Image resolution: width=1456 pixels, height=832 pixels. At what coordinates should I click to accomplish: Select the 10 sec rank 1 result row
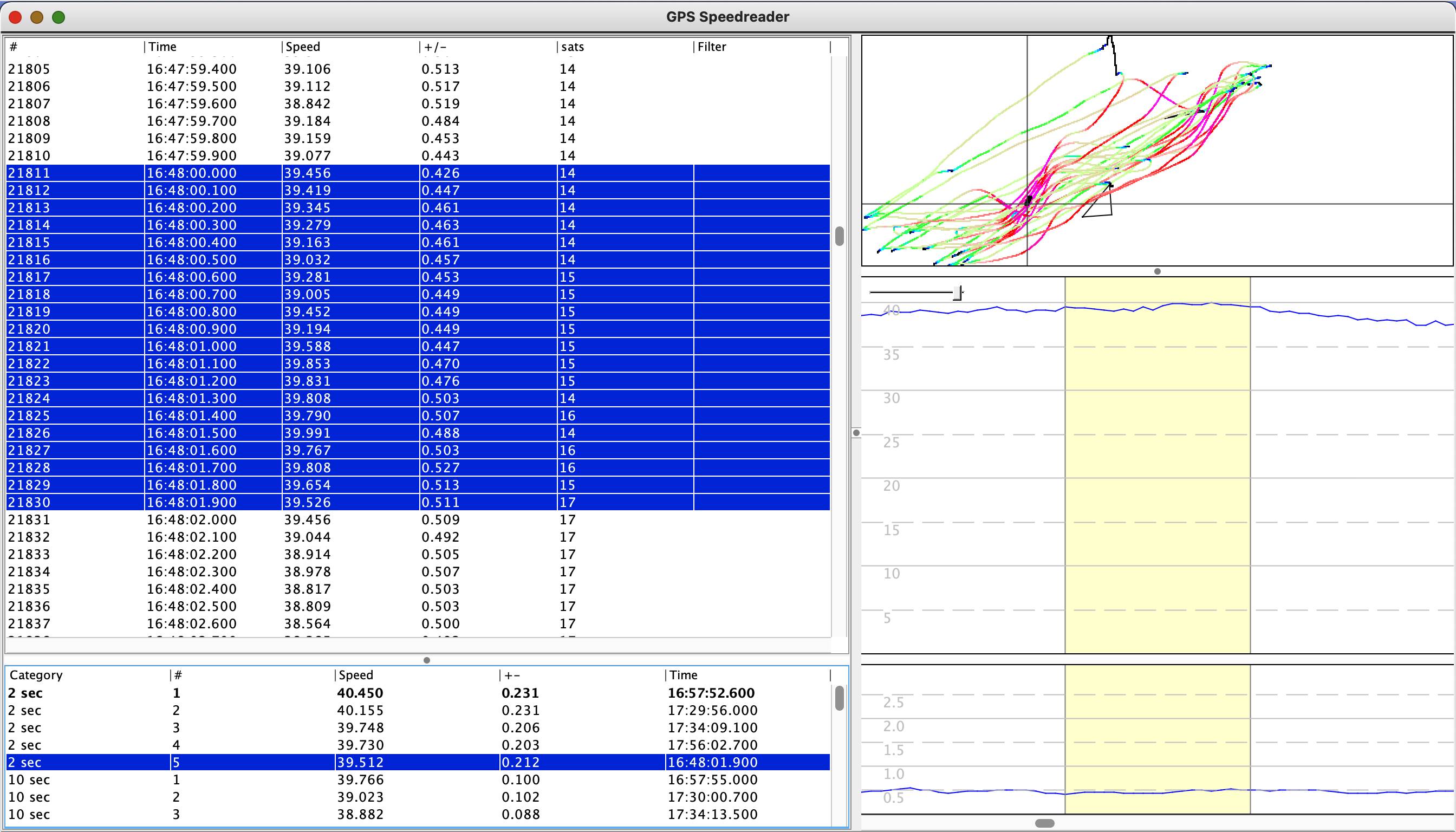point(360,780)
